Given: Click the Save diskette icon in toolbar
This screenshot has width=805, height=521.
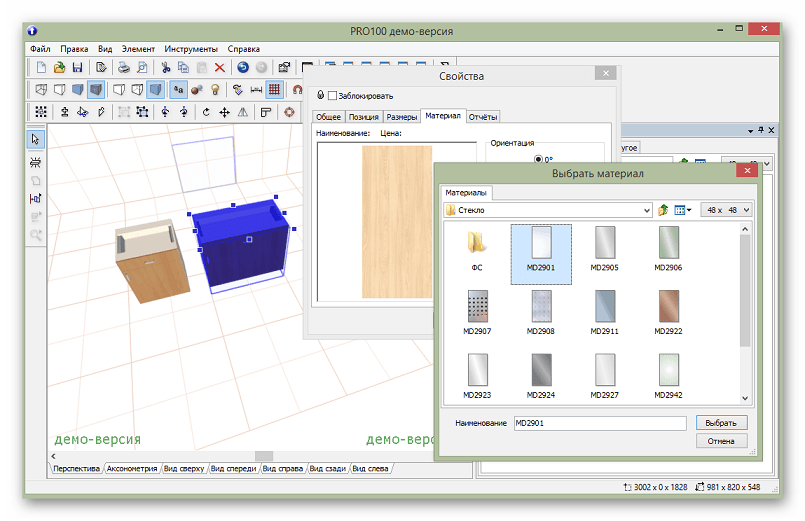Looking at the screenshot, I should tap(76, 68).
